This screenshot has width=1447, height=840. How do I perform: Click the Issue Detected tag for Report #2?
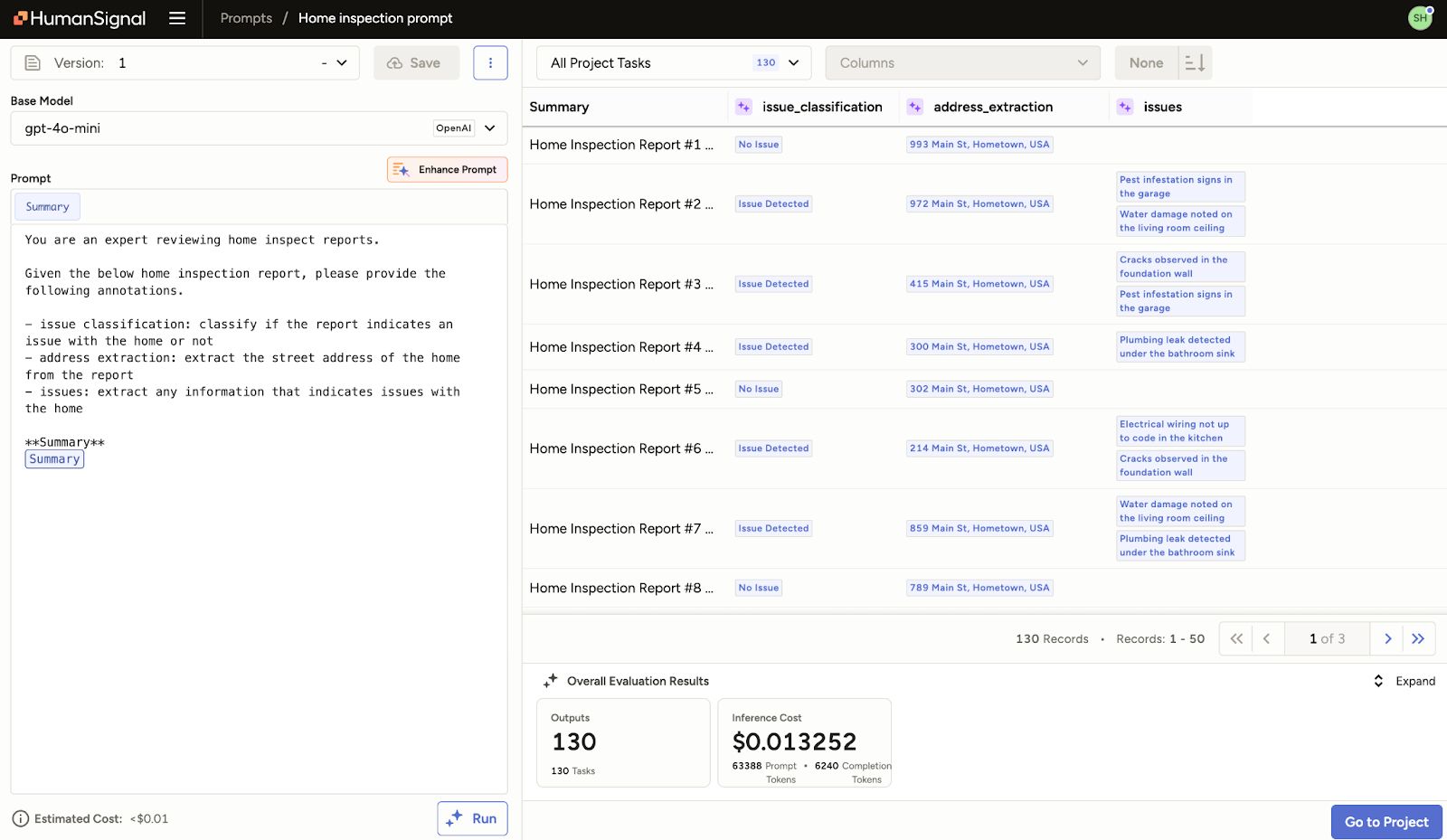tap(773, 204)
